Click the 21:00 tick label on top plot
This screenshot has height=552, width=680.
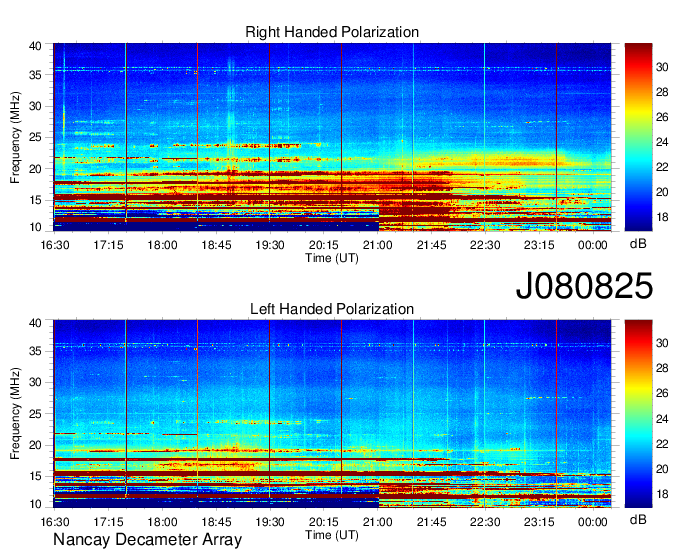377,245
